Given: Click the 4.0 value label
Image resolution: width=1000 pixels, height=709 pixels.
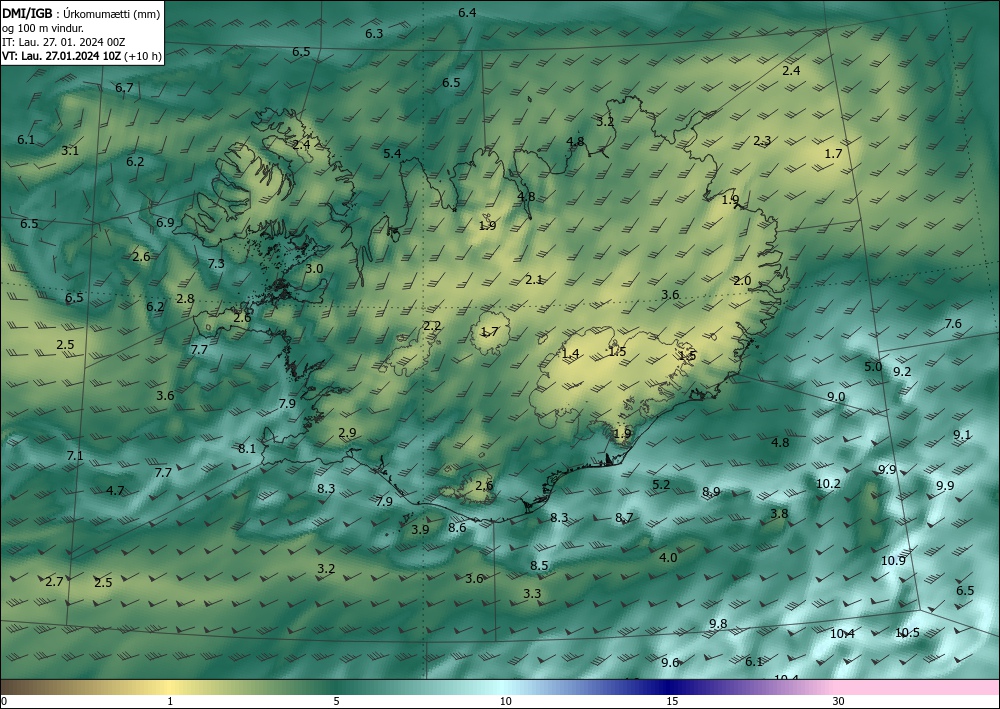Looking at the screenshot, I should pos(668,558).
